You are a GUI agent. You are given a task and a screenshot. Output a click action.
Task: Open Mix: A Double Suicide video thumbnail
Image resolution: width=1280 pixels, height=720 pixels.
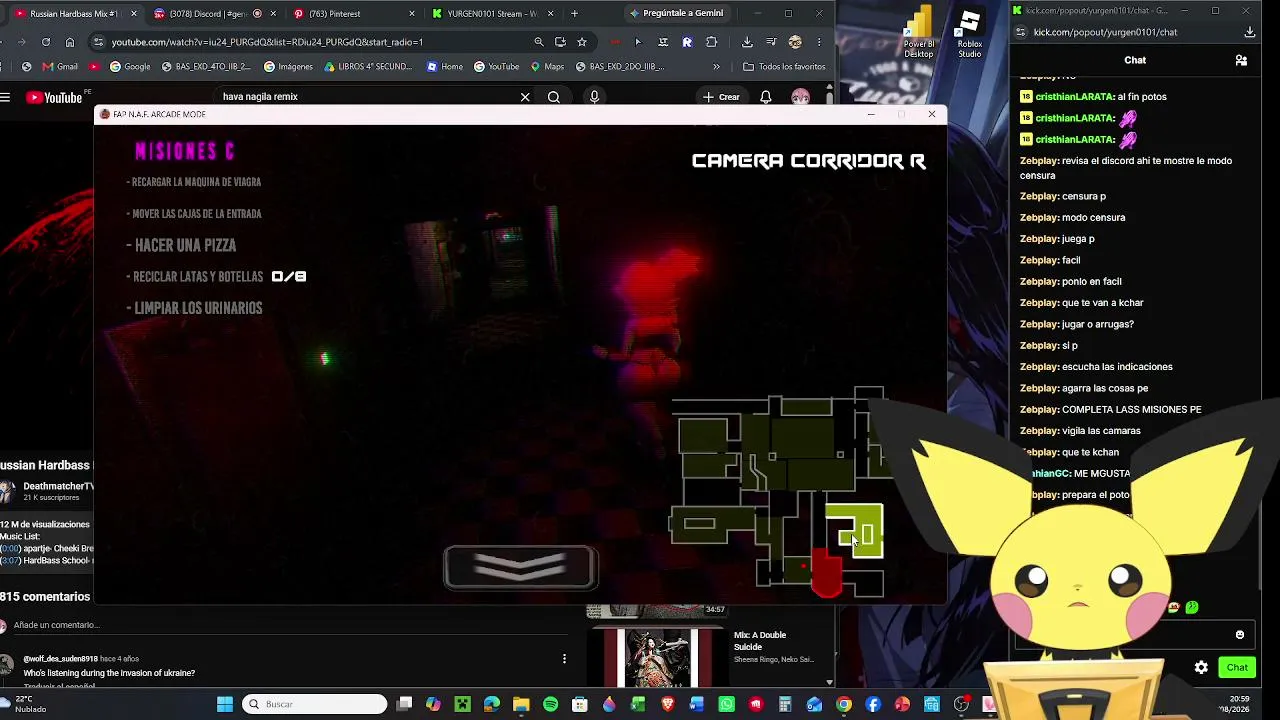pos(656,658)
